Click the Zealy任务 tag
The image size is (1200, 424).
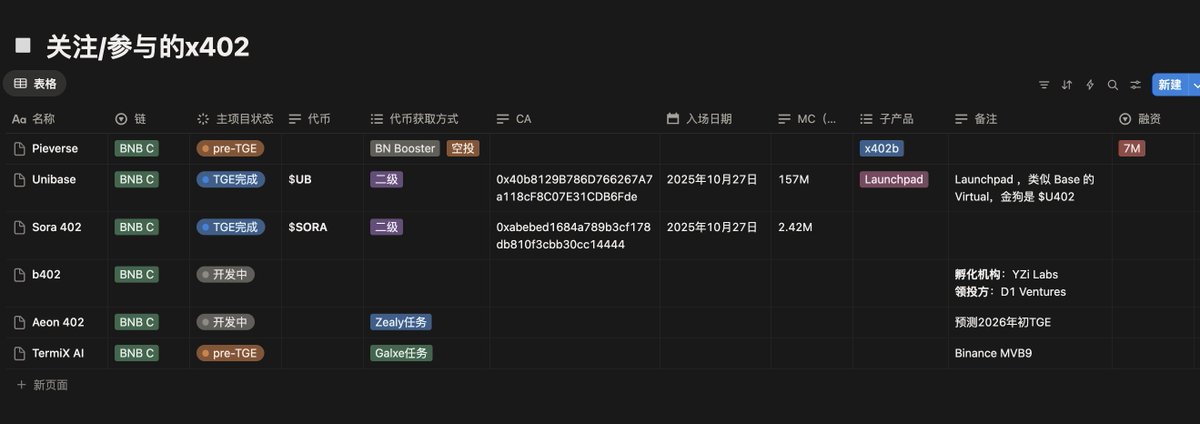click(x=401, y=322)
